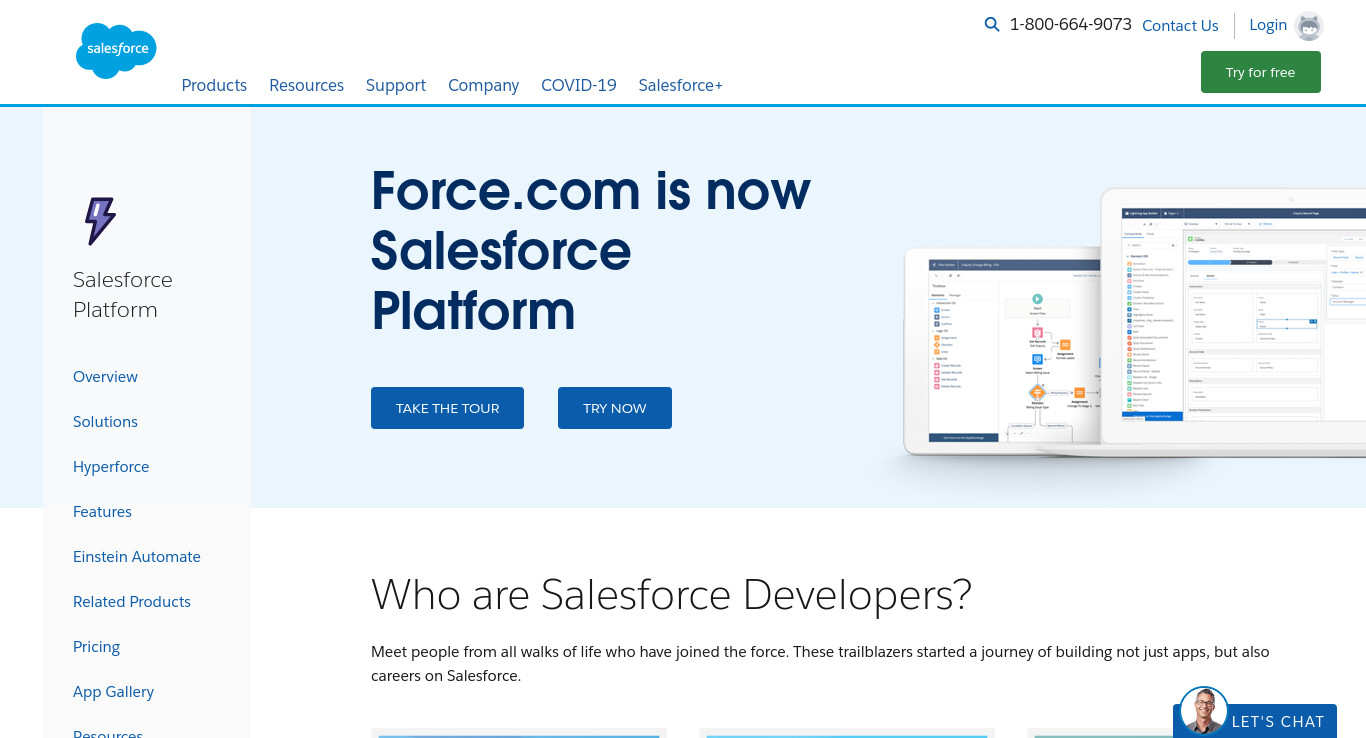Click the 'Force.com is now Salesforce Platform' headline
1366x738 pixels.
click(x=590, y=250)
